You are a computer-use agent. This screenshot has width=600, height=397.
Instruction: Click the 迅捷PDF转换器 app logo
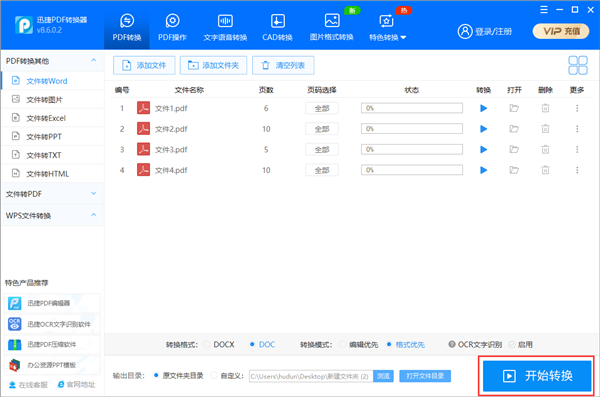point(24,25)
